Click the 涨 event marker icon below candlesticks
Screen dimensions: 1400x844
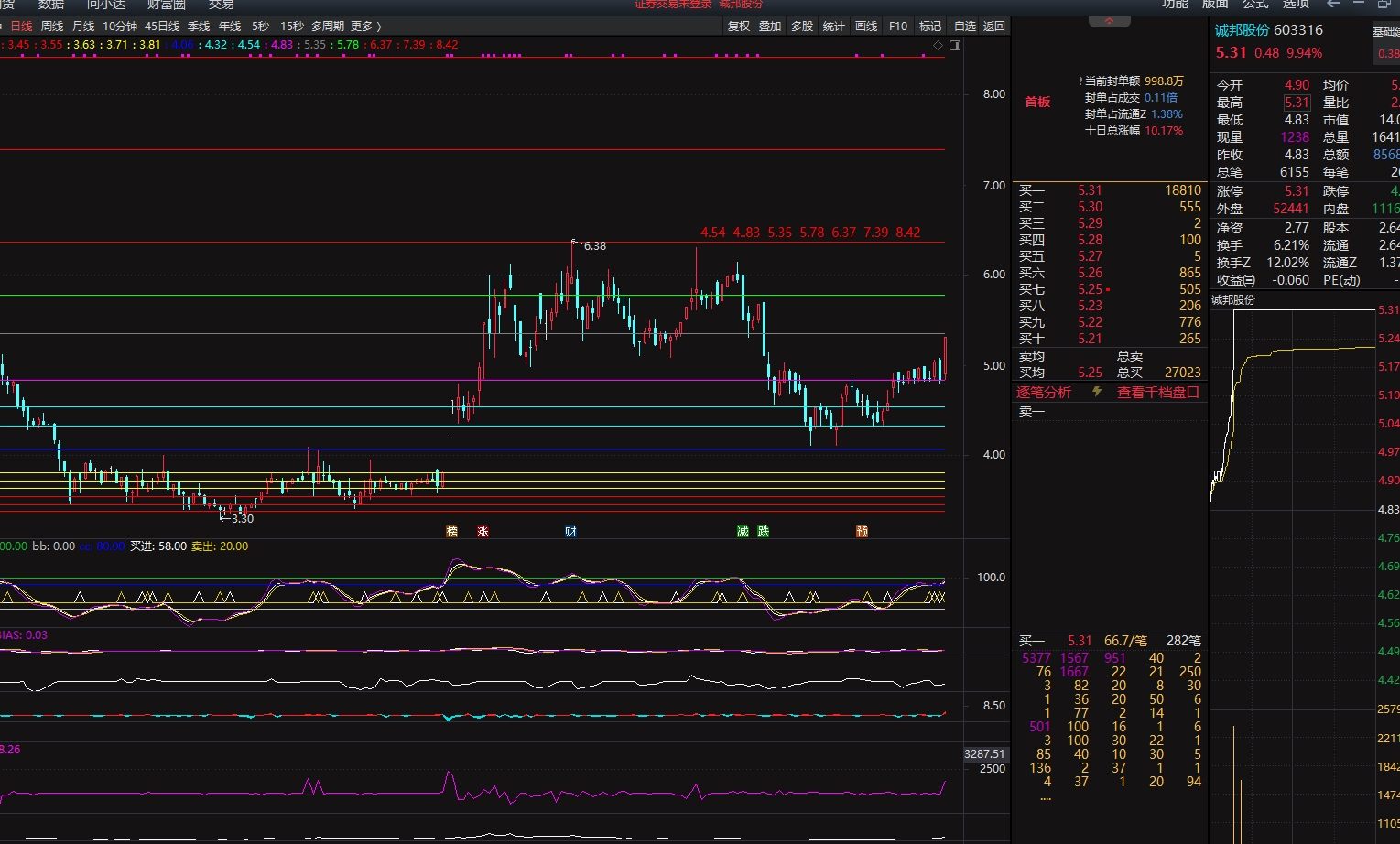483,532
